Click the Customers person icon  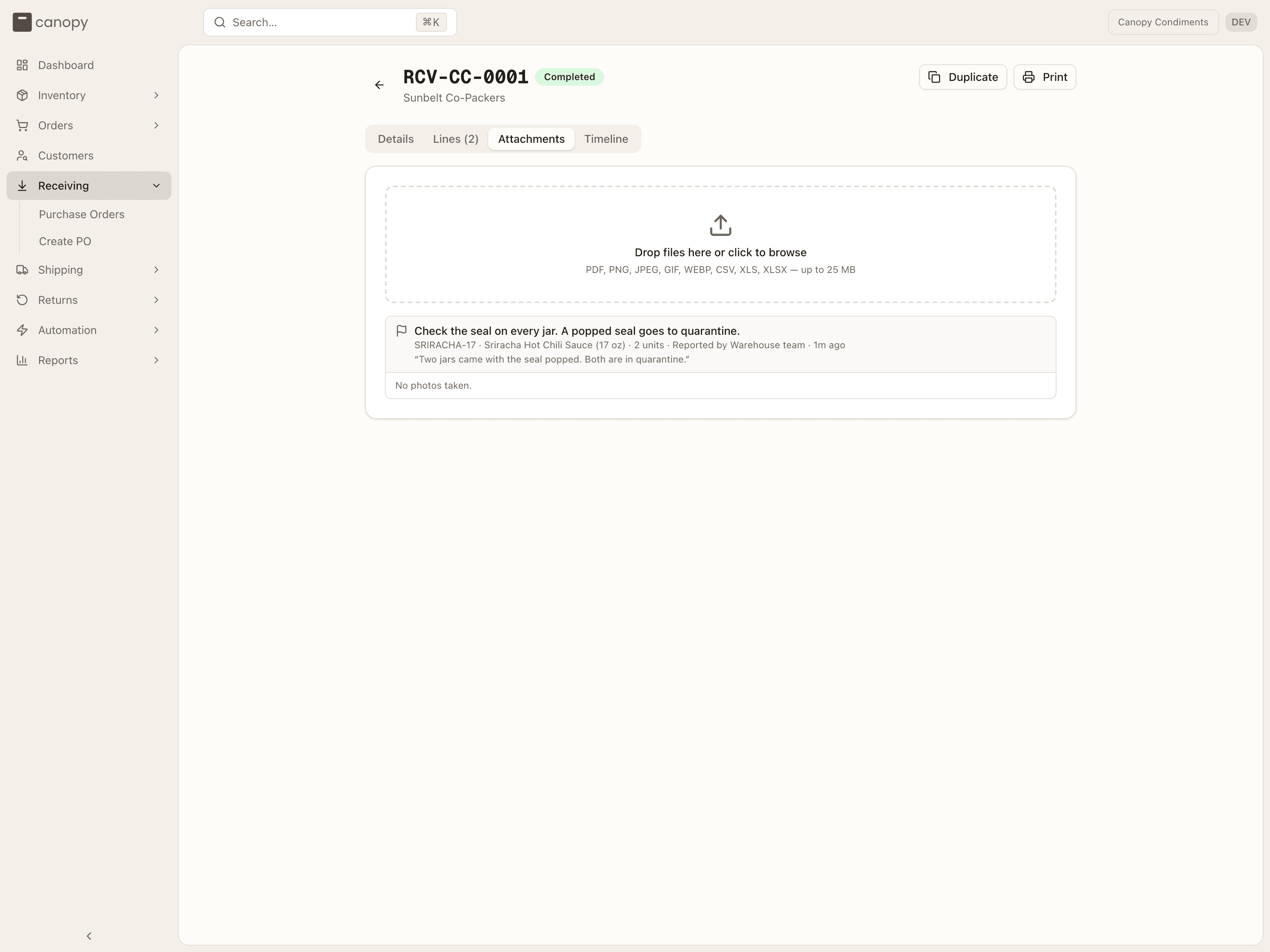point(22,155)
